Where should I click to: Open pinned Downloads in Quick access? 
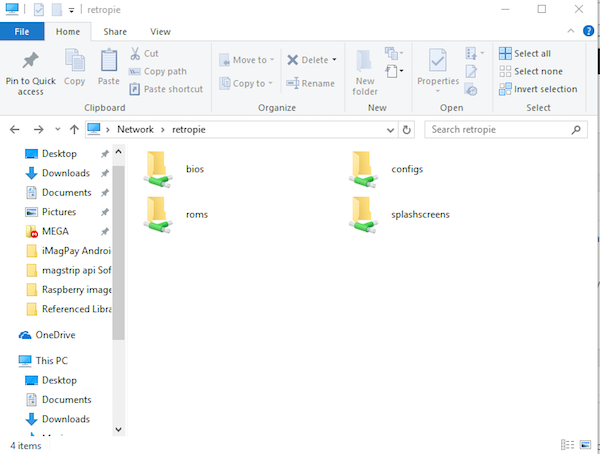(x=66, y=173)
